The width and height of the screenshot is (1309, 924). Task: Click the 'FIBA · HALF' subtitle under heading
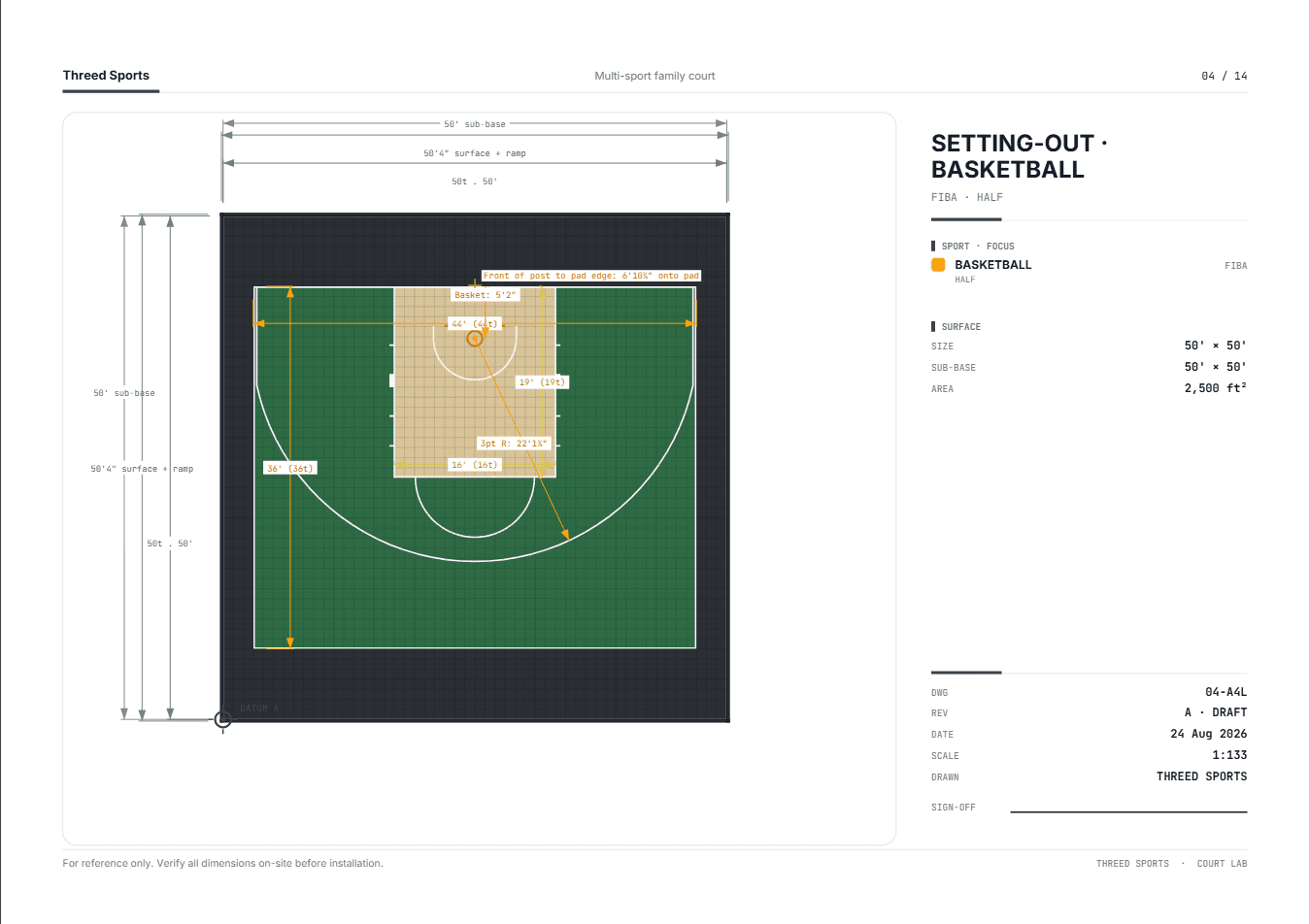[x=966, y=197]
